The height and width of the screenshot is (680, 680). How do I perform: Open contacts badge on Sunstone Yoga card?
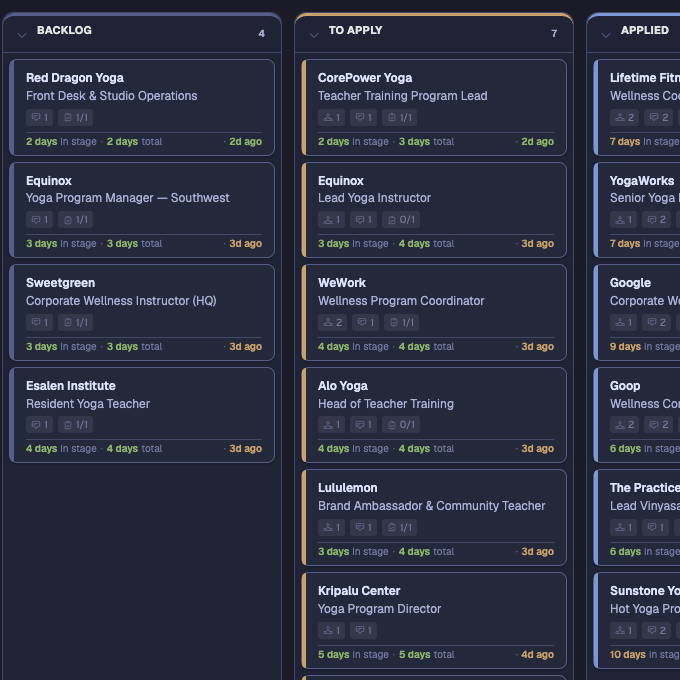[624, 630]
